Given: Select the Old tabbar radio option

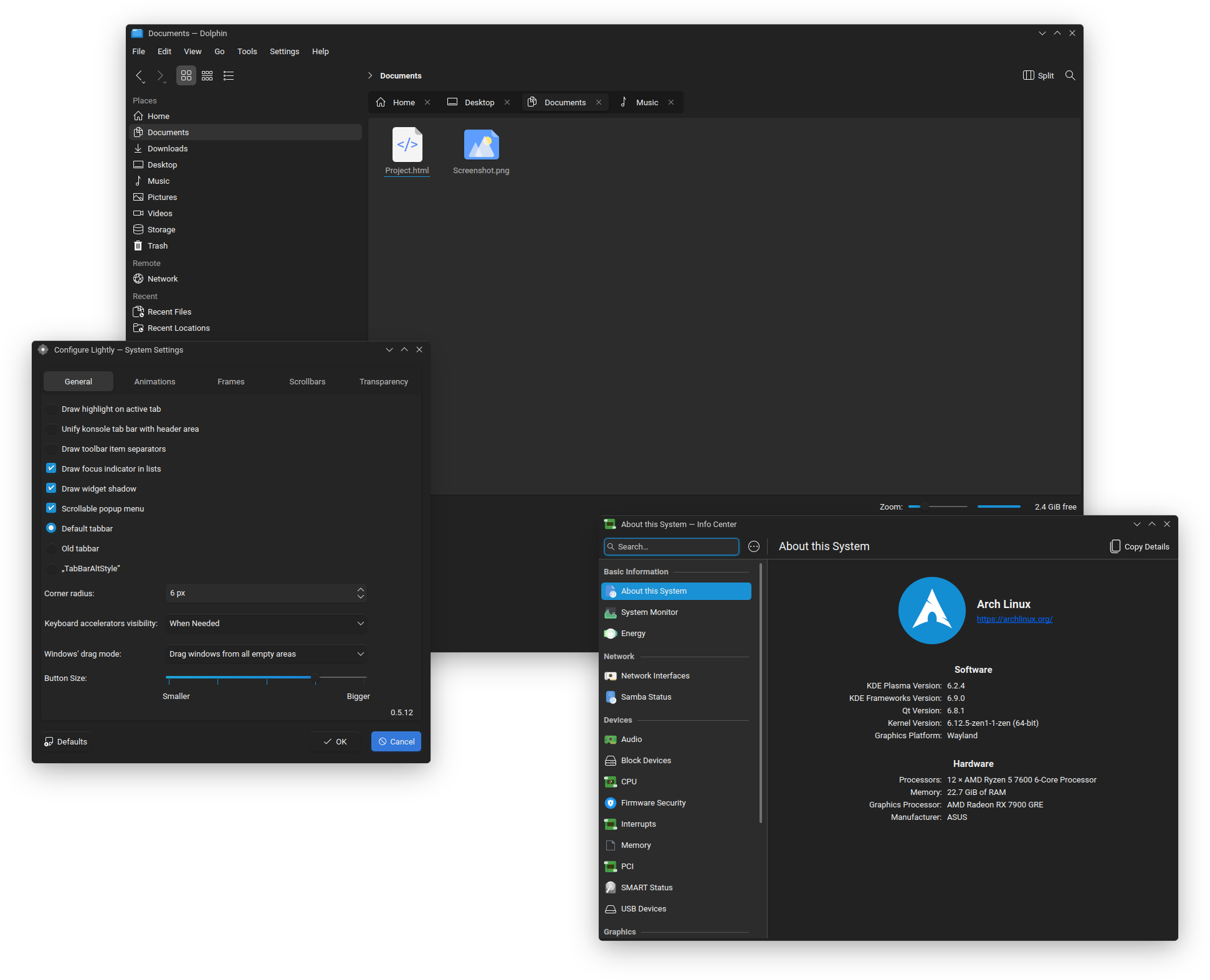Looking at the screenshot, I should [x=50, y=548].
